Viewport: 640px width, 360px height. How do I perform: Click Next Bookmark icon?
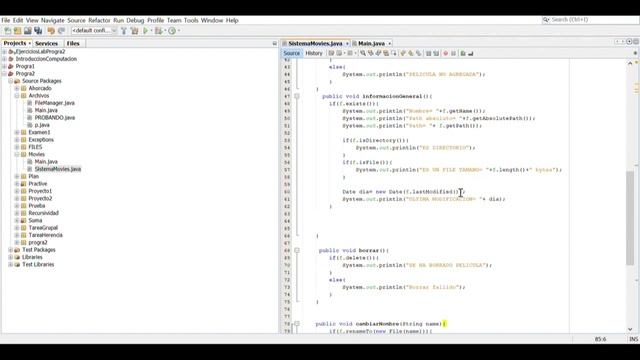pos(411,53)
